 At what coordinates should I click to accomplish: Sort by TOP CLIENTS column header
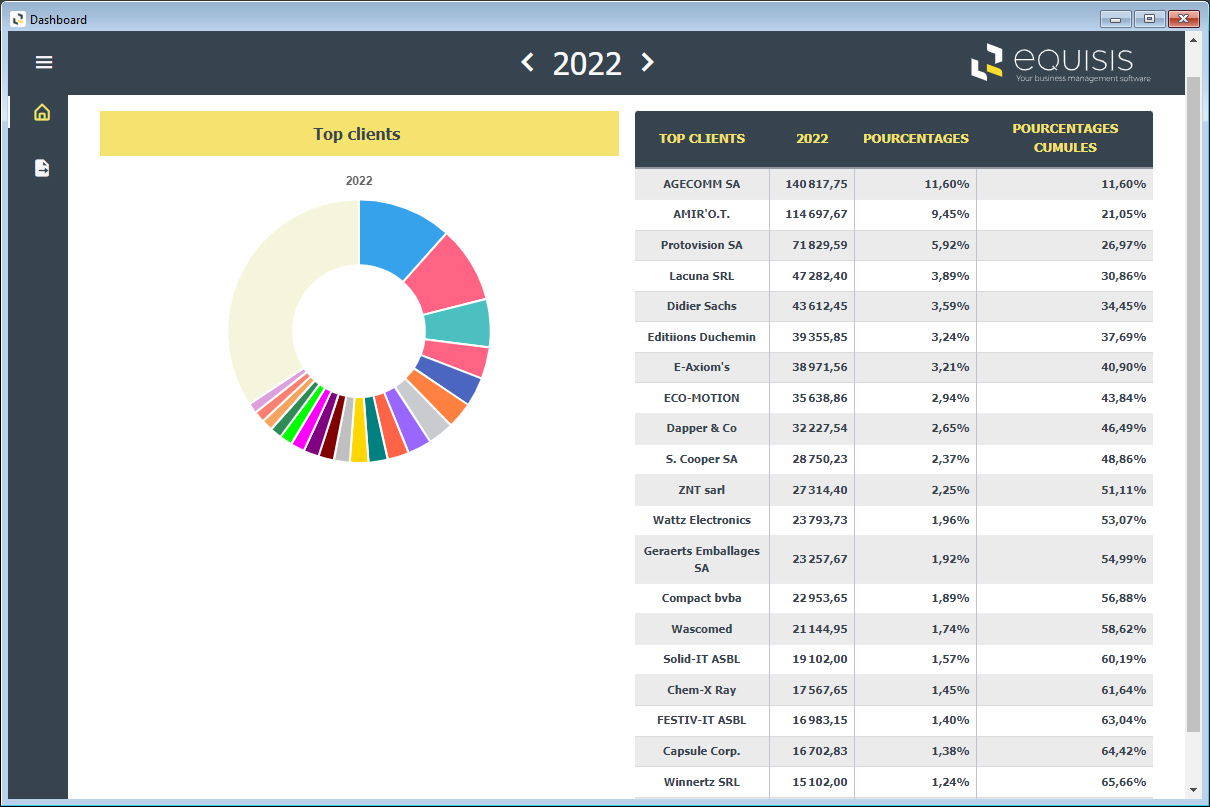tap(702, 139)
